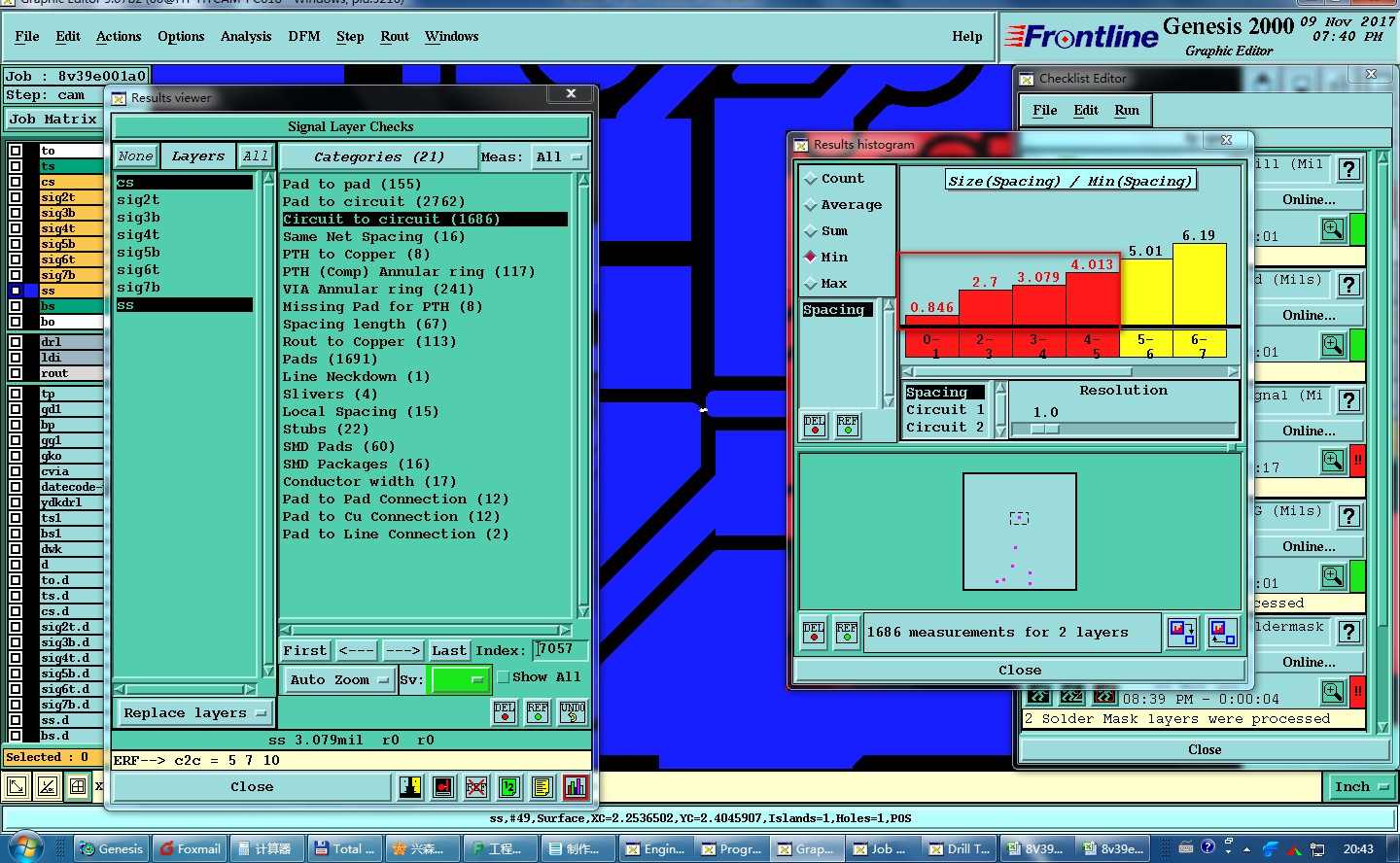
Task: Click the next '--->' button
Action: 402,651
